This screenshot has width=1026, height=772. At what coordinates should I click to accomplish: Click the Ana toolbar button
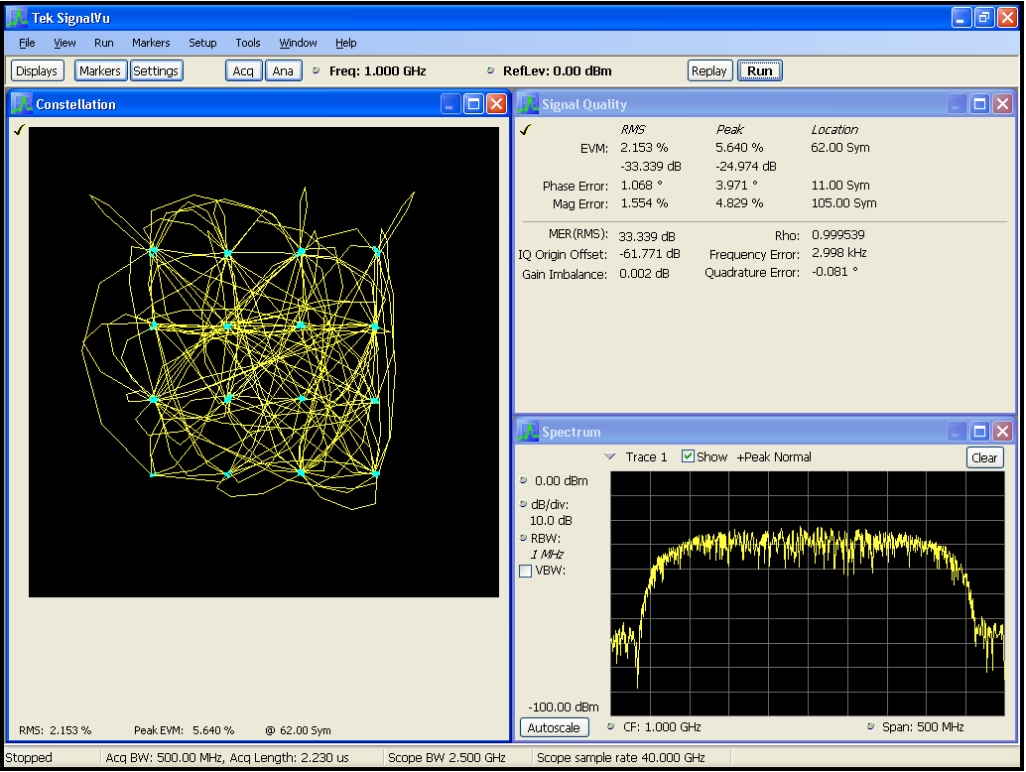[x=283, y=71]
